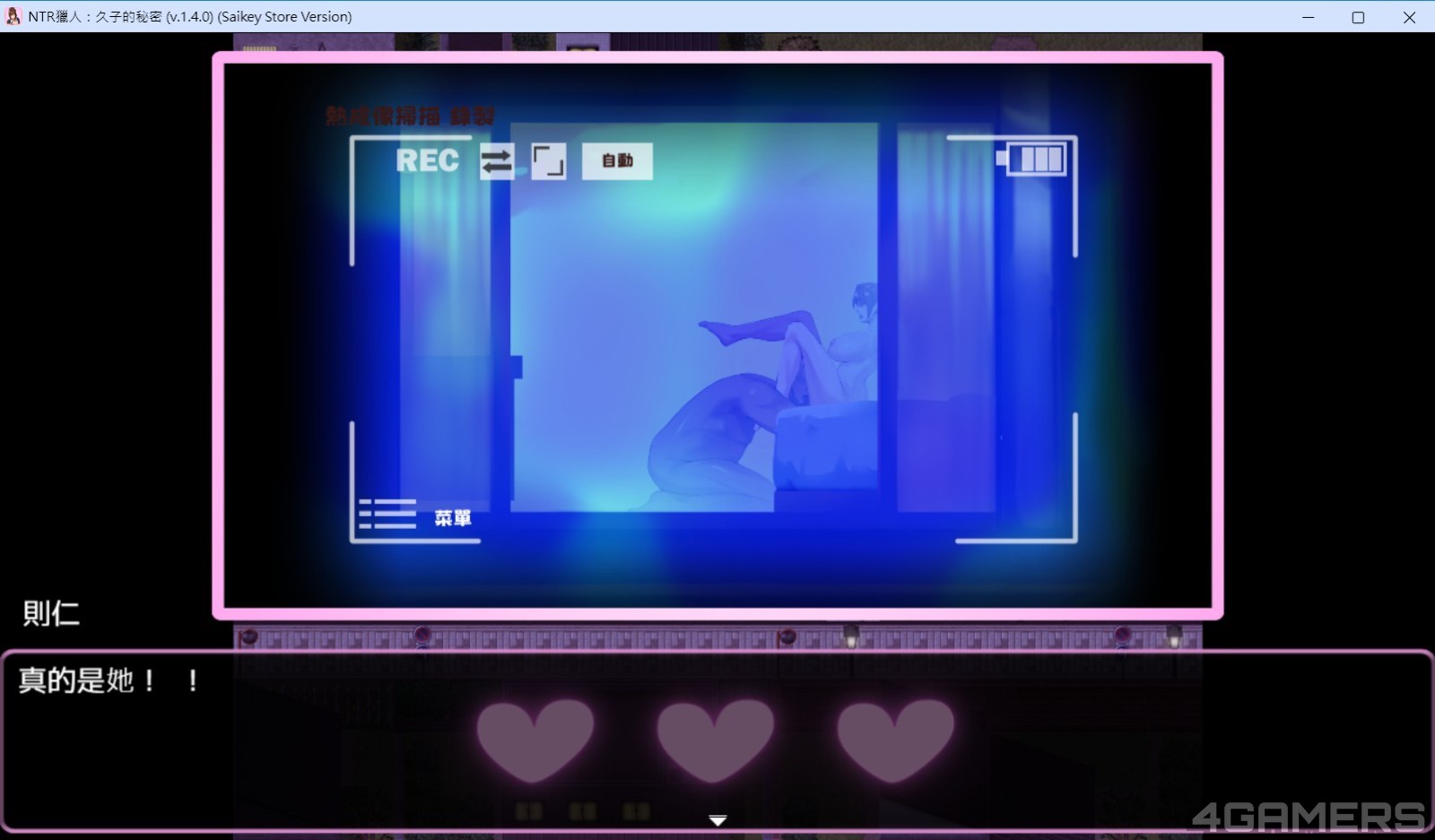This screenshot has width=1435, height=840.
Task: Click the 菜單 menu label
Action: click(x=453, y=518)
